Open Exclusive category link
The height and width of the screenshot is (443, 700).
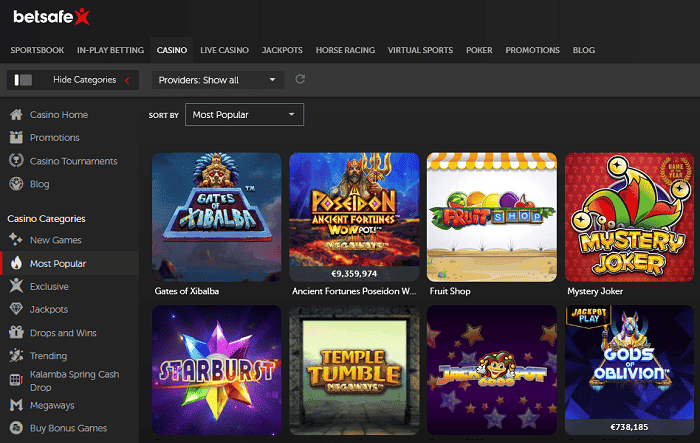tap(49, 286)
